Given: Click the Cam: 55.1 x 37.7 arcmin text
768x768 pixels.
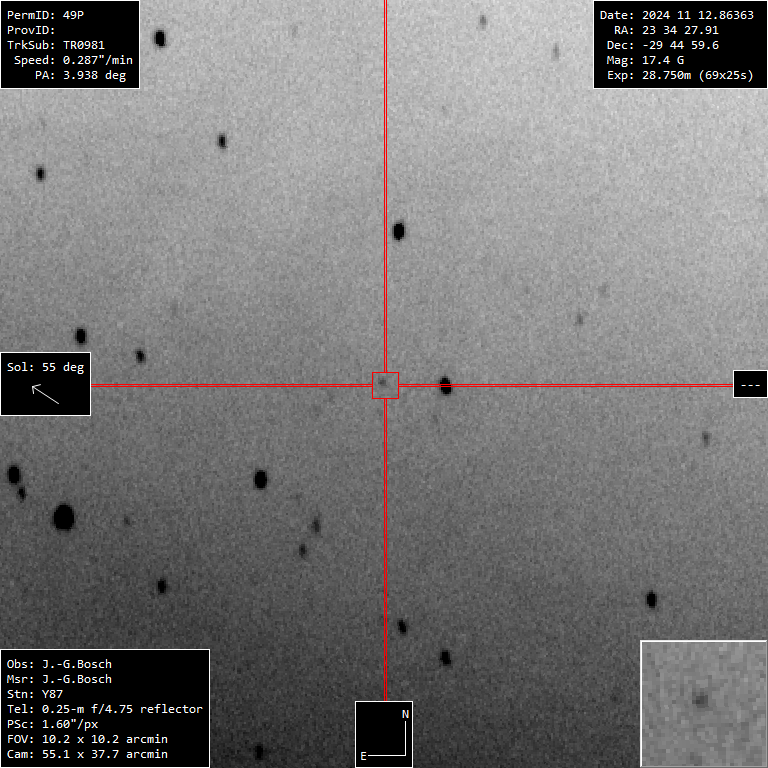Looking at the screenshot, I should (87, 754).
